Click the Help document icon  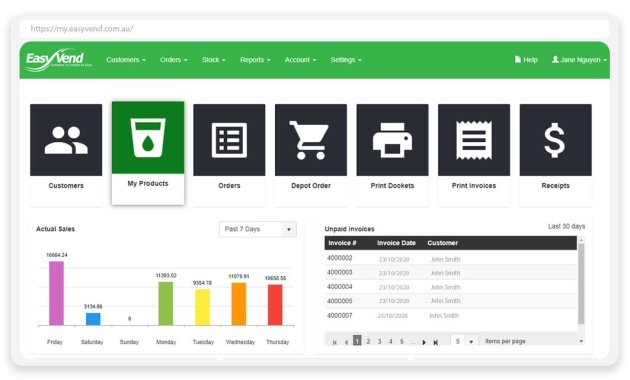(x=518, y=59)
